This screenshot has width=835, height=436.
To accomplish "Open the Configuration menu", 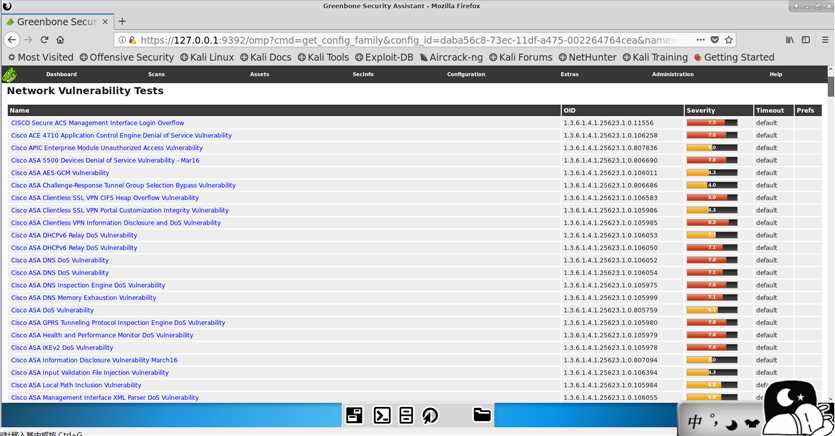I will coord(466,75).
